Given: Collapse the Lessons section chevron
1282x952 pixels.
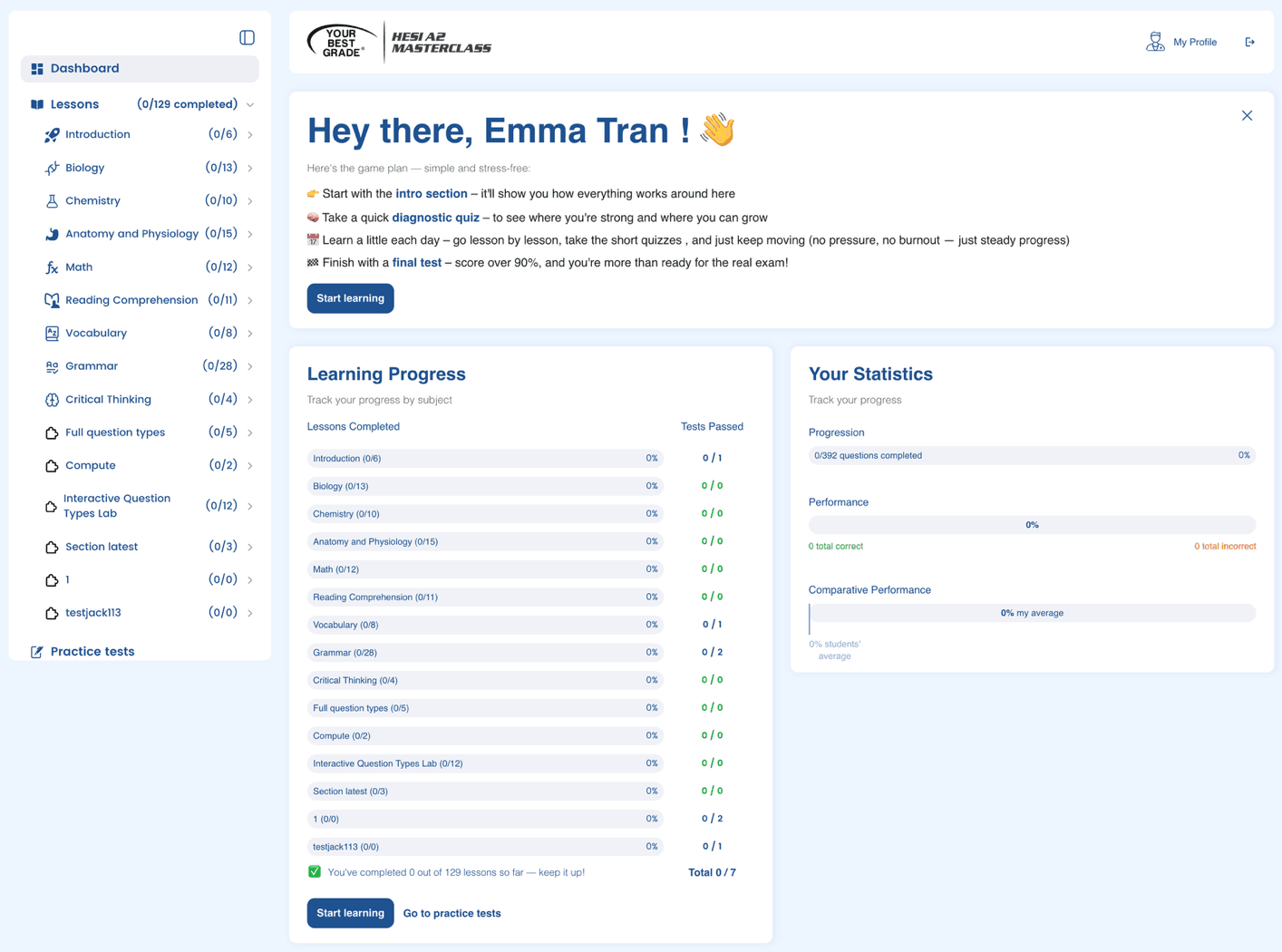Looking at the screenshot, I should tap(250, 105).
